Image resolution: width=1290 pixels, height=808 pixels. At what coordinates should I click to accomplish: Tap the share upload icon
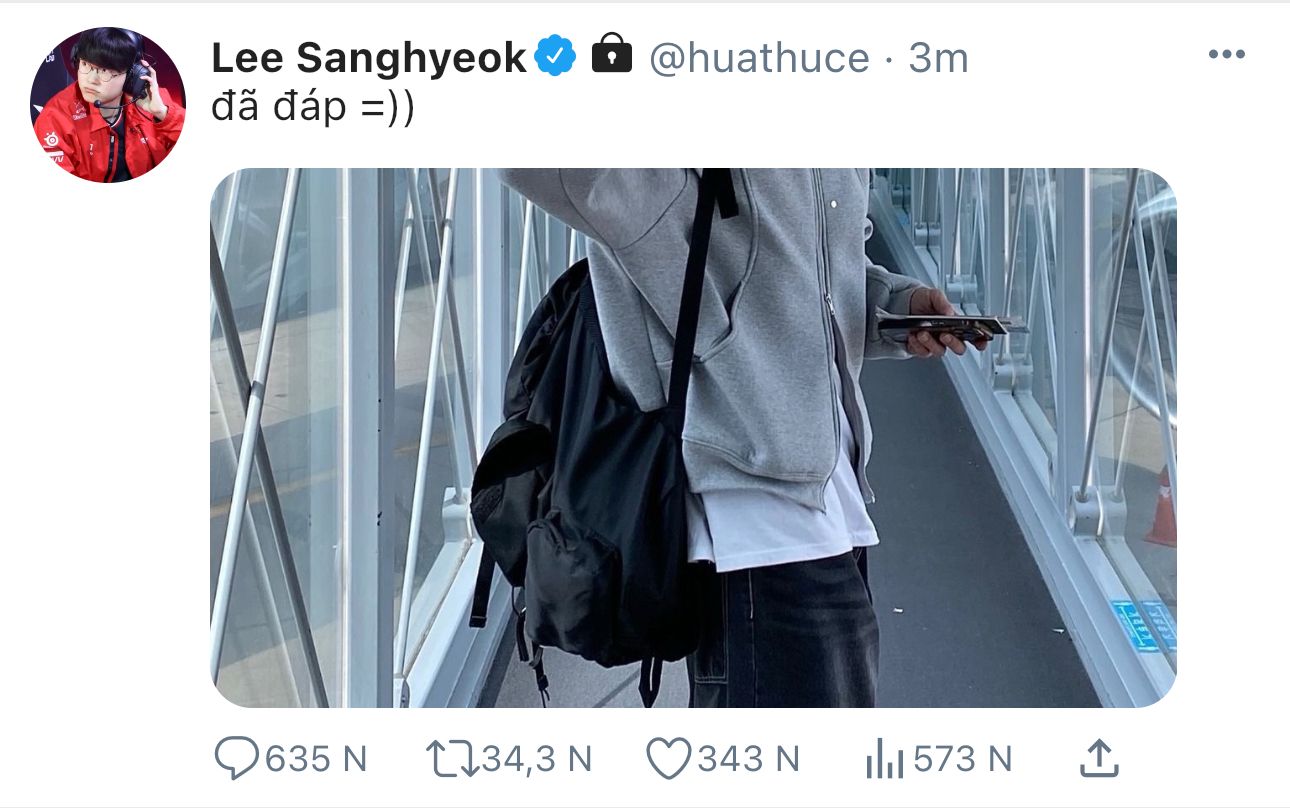(1098, 759)
